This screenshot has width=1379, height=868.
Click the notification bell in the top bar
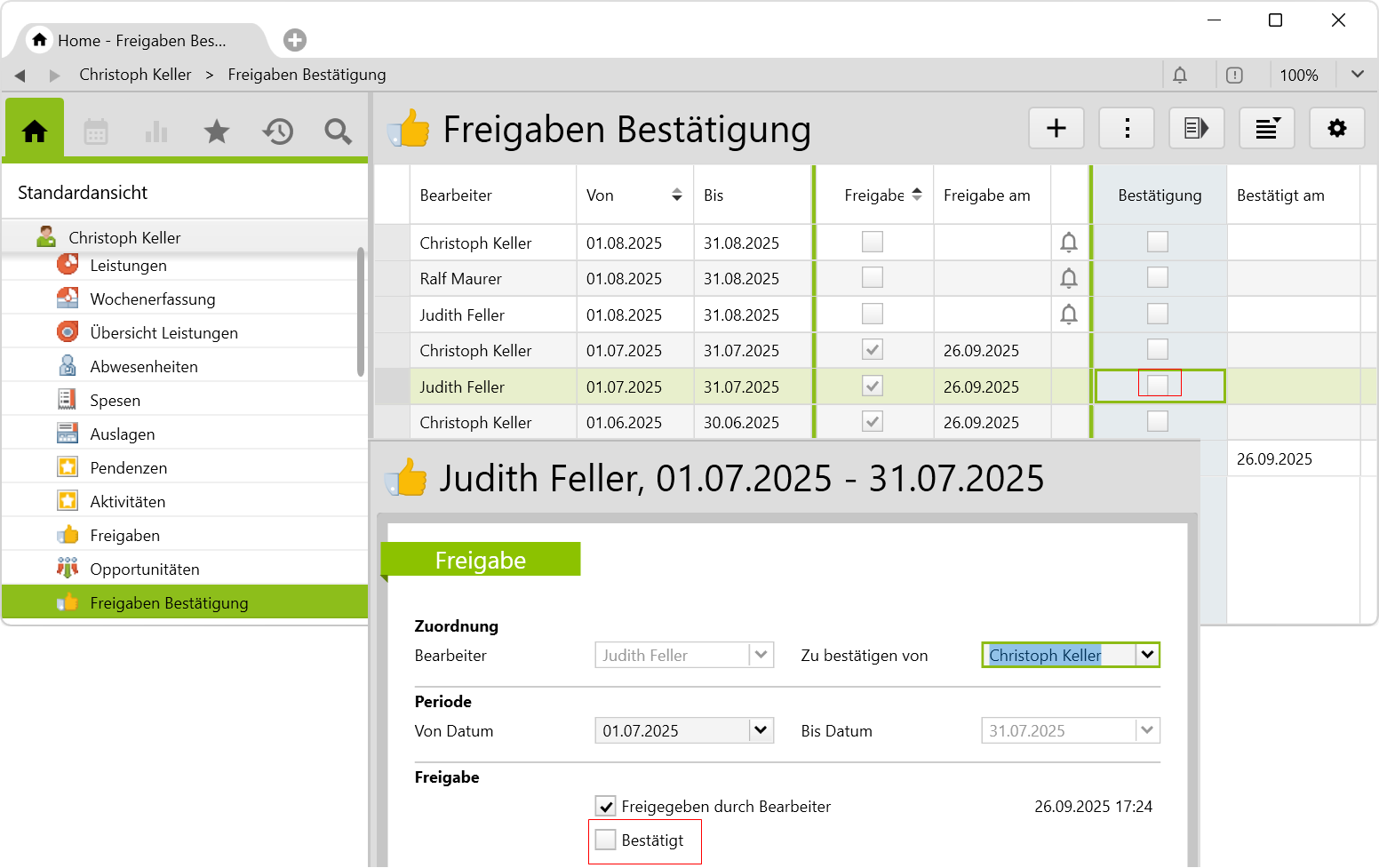click(1179, 76)
